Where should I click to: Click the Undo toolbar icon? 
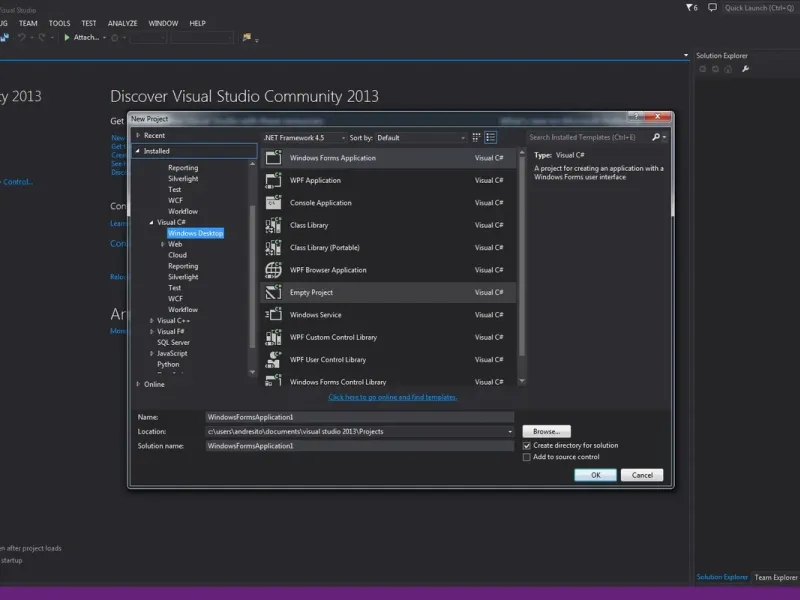click(x=22, y=37)
